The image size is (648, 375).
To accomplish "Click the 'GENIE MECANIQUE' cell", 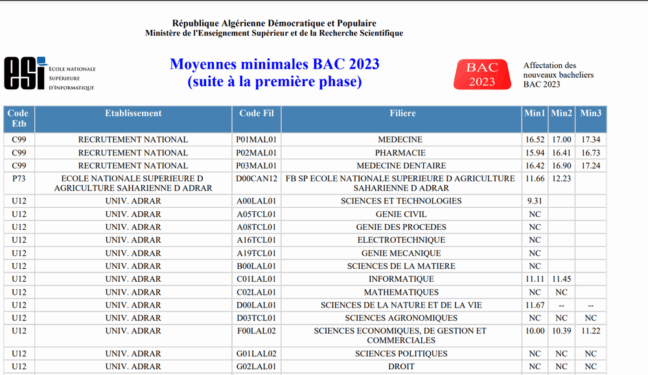I will pos(401,253).
